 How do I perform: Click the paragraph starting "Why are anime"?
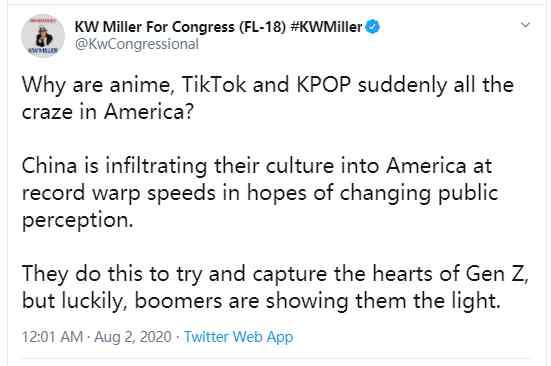click(268, 98)
